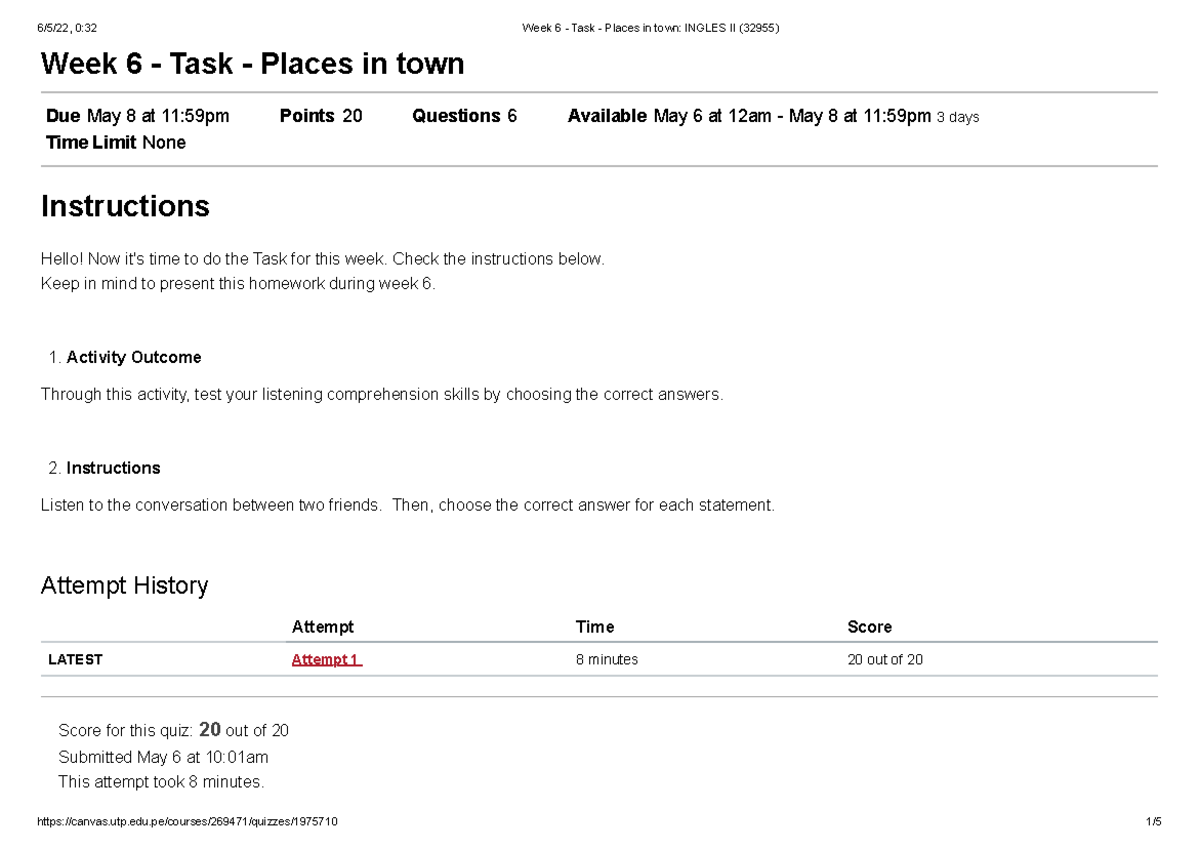Click the Due date May 8 text

pyautogui.click(x=136, y=115)
